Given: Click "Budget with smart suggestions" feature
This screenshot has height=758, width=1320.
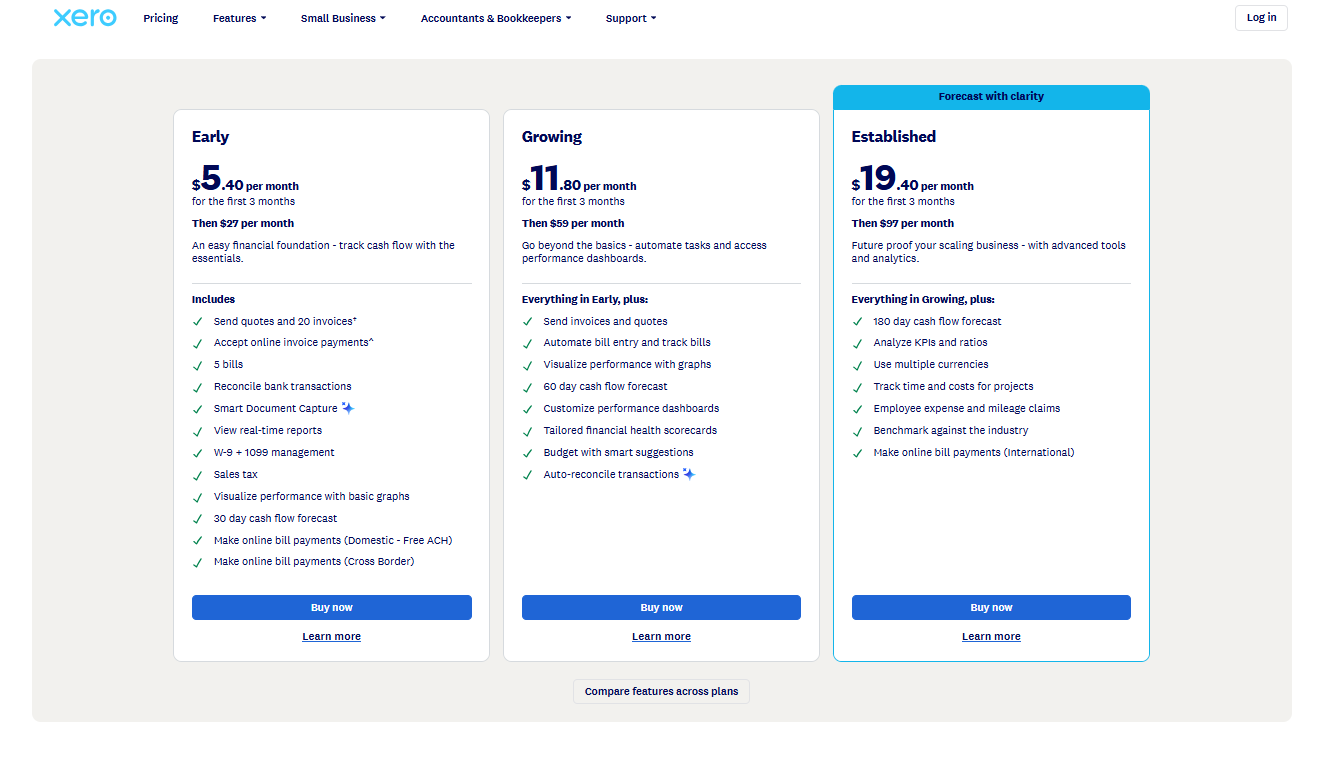Looking at the screenshot, I should click(x=619, y=452).
